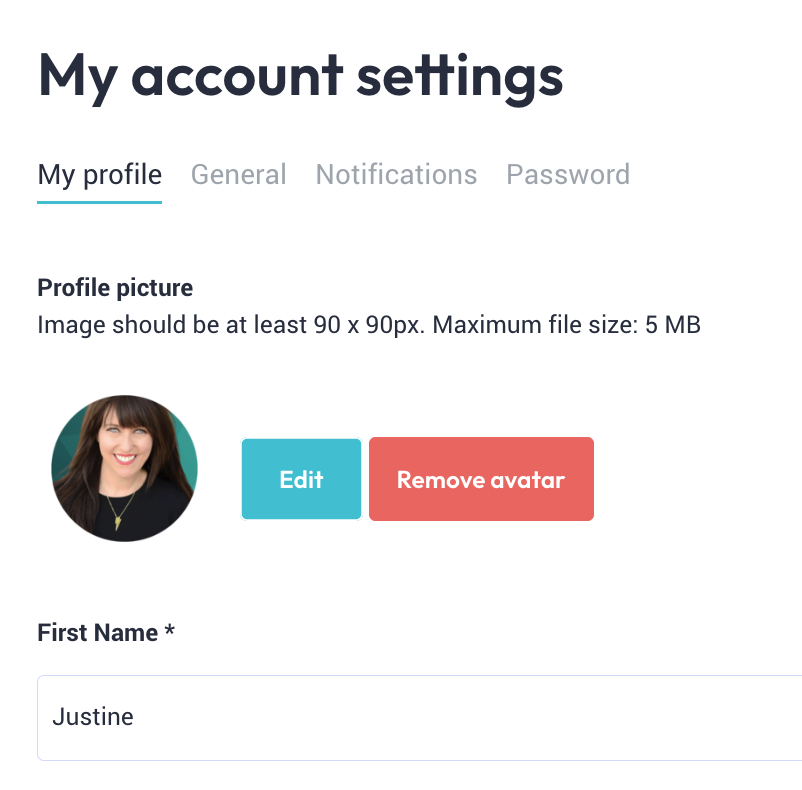Click the text Justine in the field

point(93,716)
